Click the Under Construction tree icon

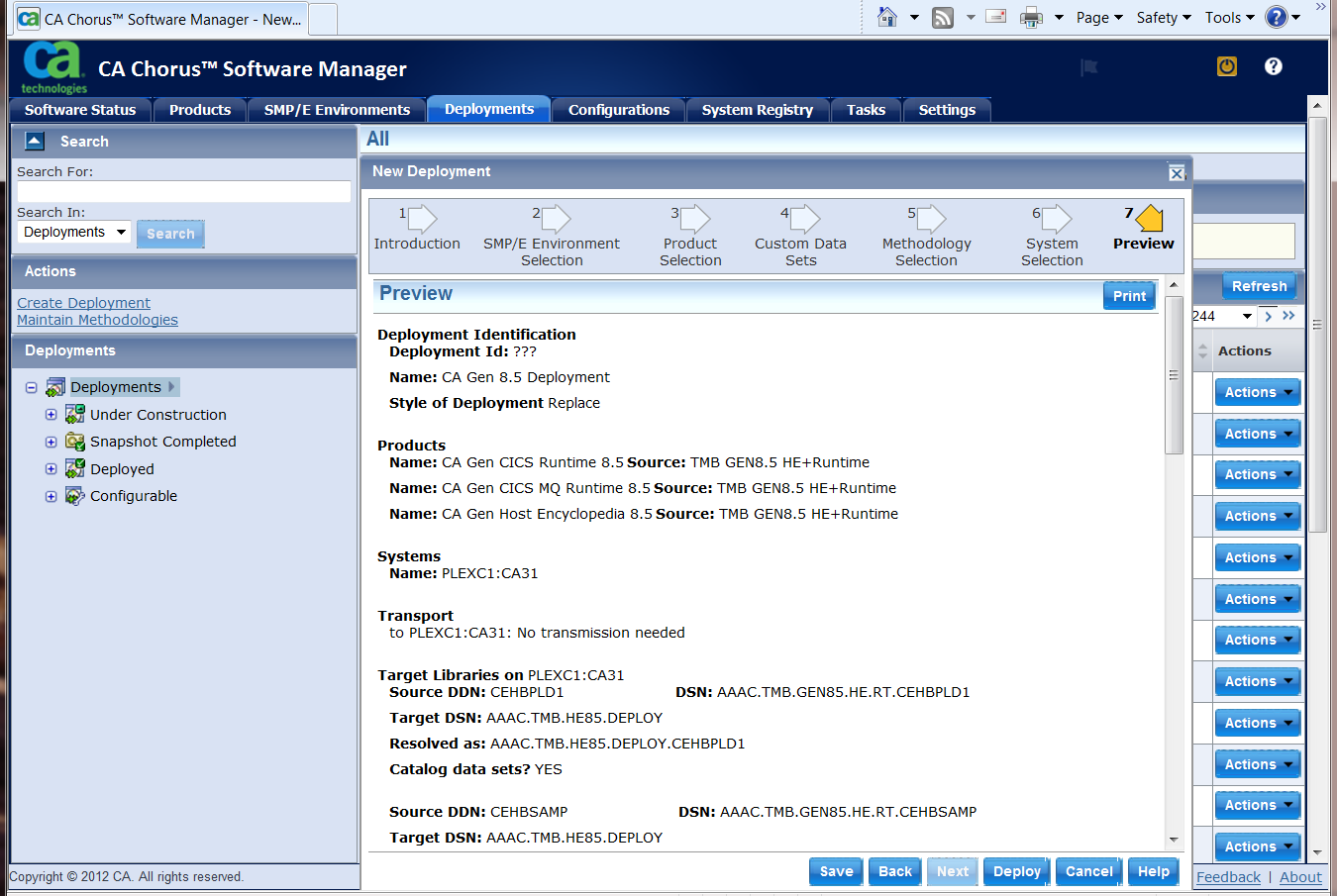[75, 414]
